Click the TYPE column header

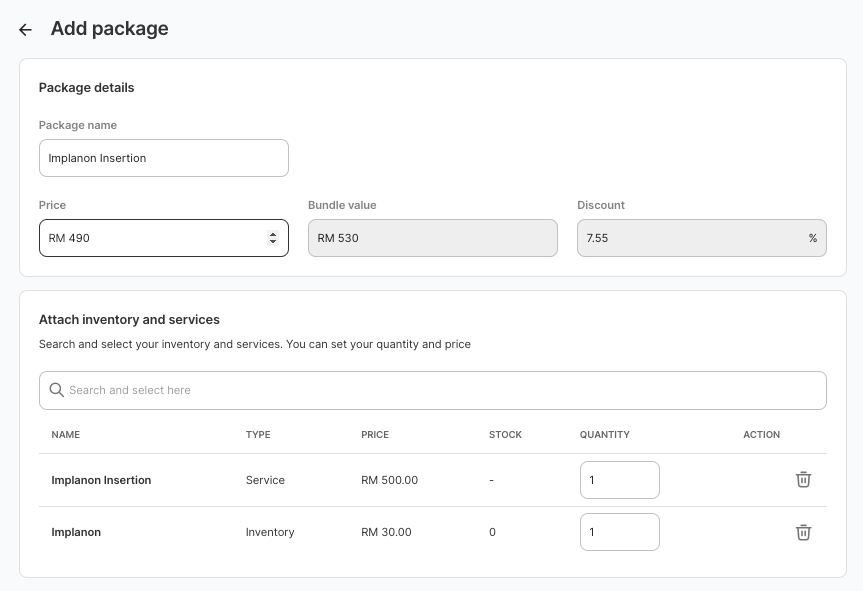tap(258, 435)
